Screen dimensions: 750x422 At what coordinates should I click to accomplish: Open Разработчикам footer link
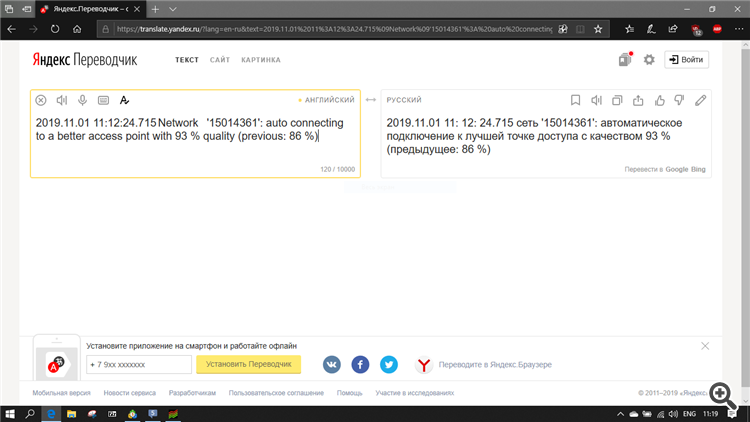(192, 393)
